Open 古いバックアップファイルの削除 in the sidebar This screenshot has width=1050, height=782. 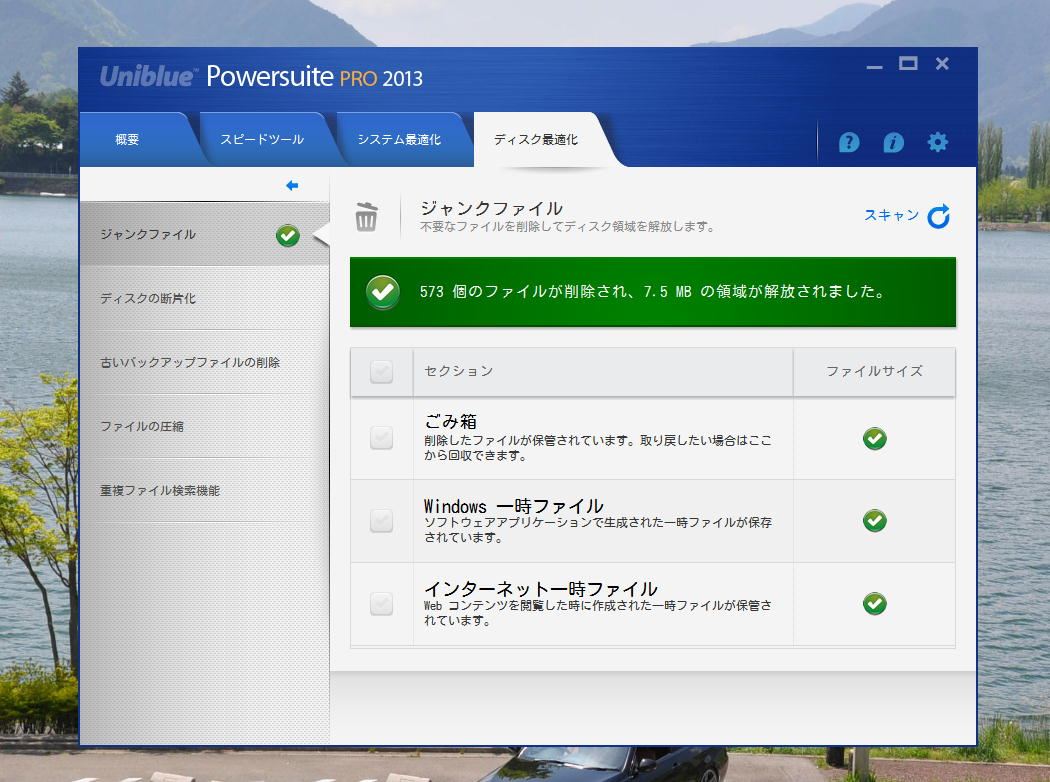204,362
